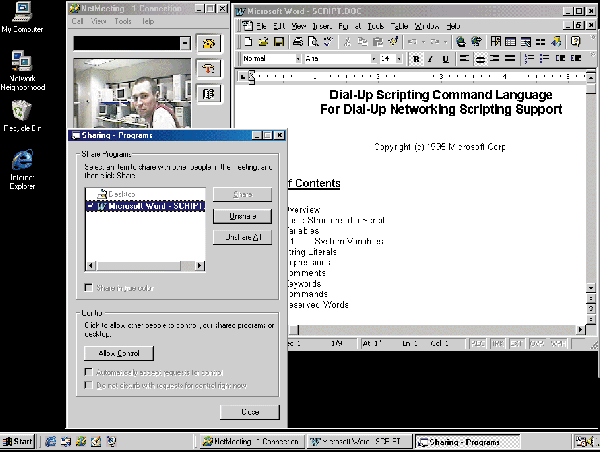Image resolution: width=600 pixels, height=452 pixels.
Task: Open the Style dropdown showing Normal
Action: pos(295,59)
